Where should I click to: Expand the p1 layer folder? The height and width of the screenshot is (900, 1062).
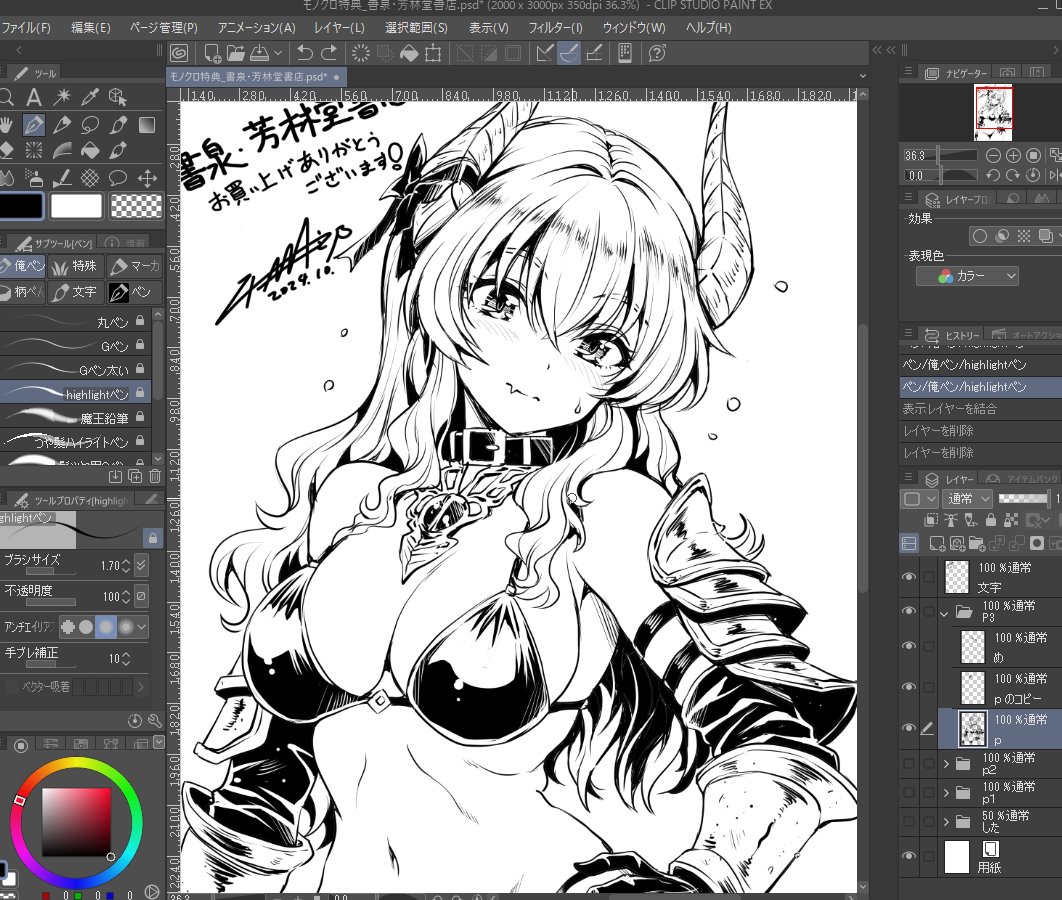click(x=946, y=792)
